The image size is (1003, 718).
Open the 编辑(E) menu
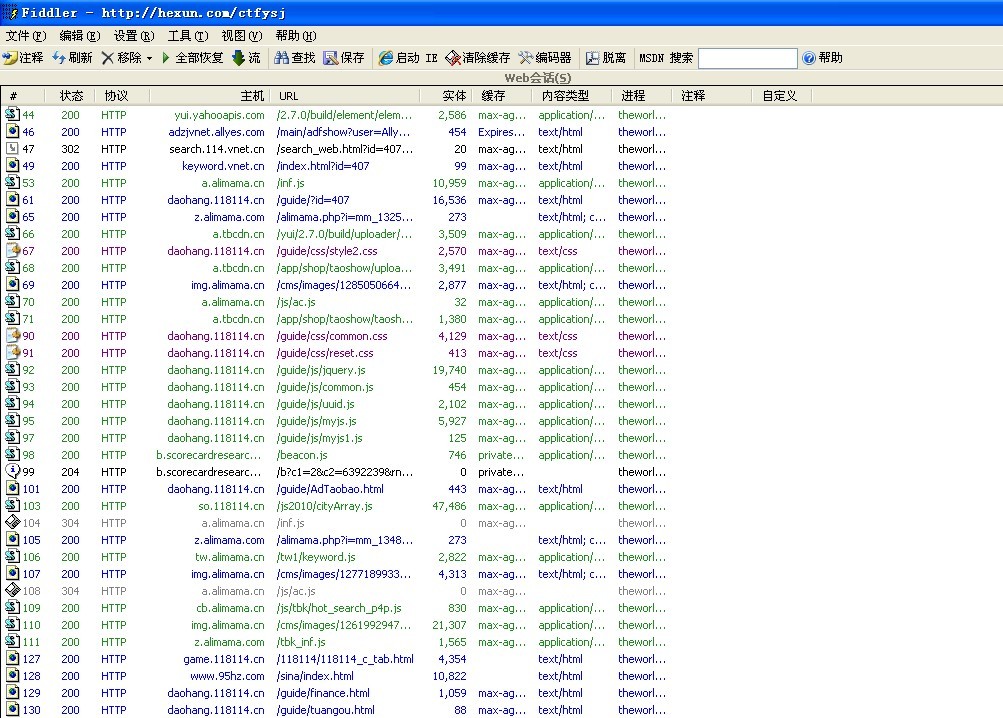[79, 36]
